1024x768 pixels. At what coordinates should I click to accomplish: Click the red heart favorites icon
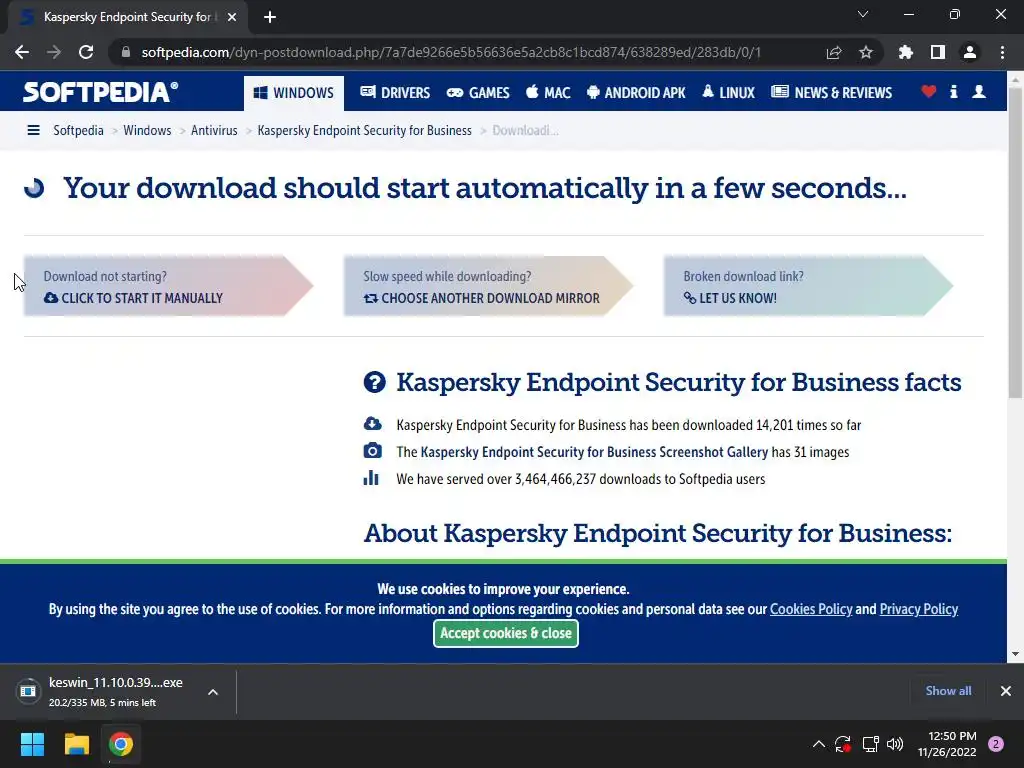click(x=929, y=91)
